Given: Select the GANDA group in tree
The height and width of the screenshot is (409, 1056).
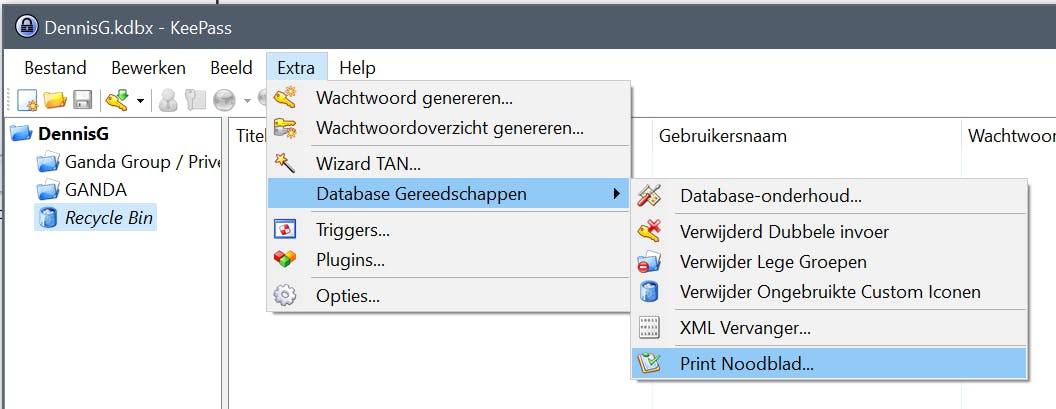Looking at the screenshot, I should coord(95,189).
